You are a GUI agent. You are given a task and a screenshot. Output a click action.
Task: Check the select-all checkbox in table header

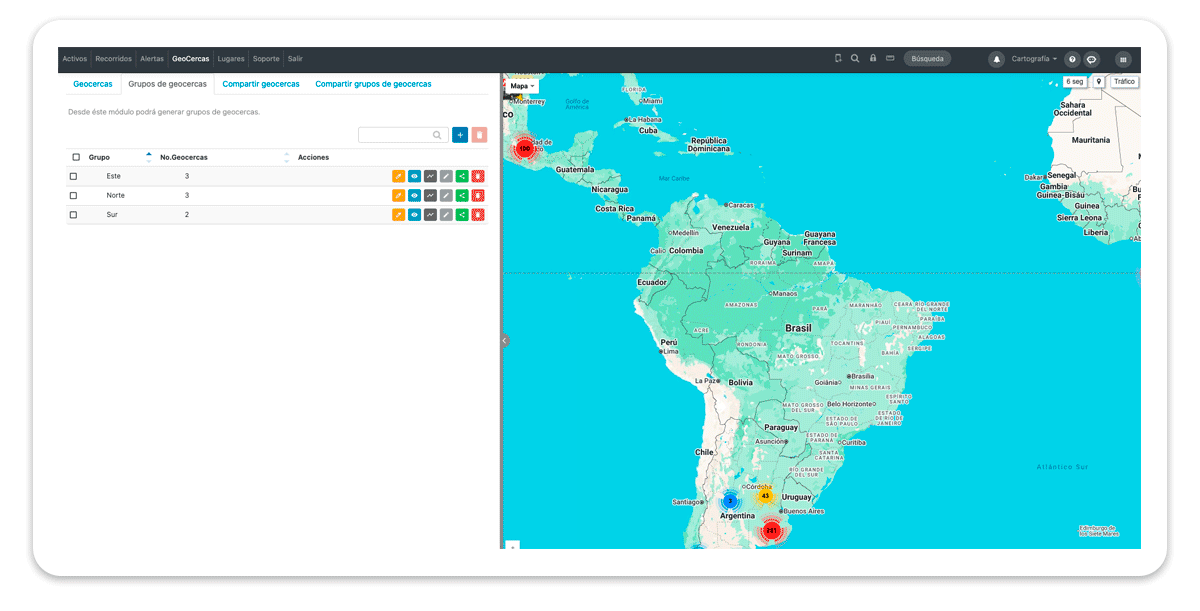pyautogui.click(x=76, y=157)
